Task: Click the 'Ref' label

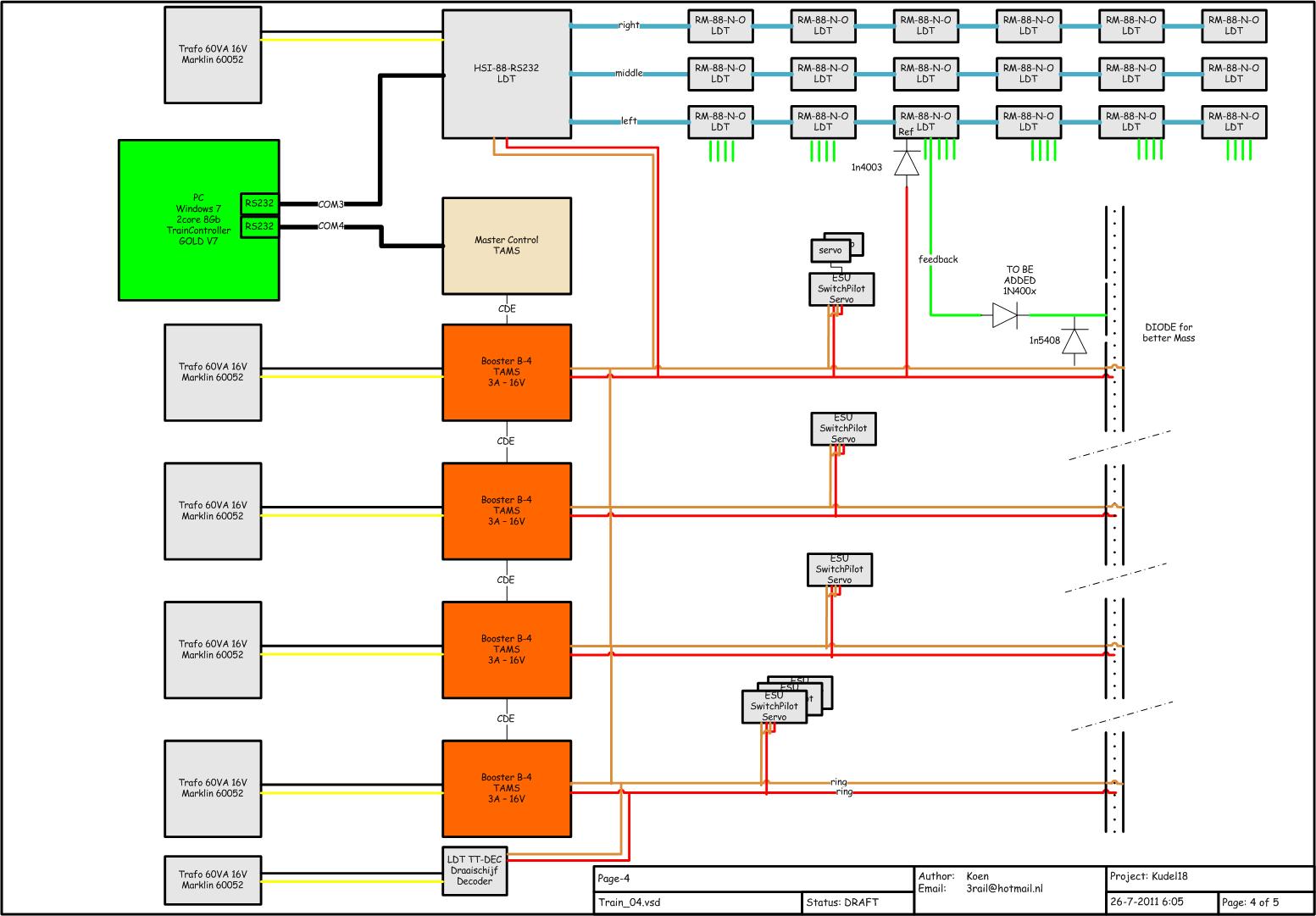Action: [x=906, y=132]
